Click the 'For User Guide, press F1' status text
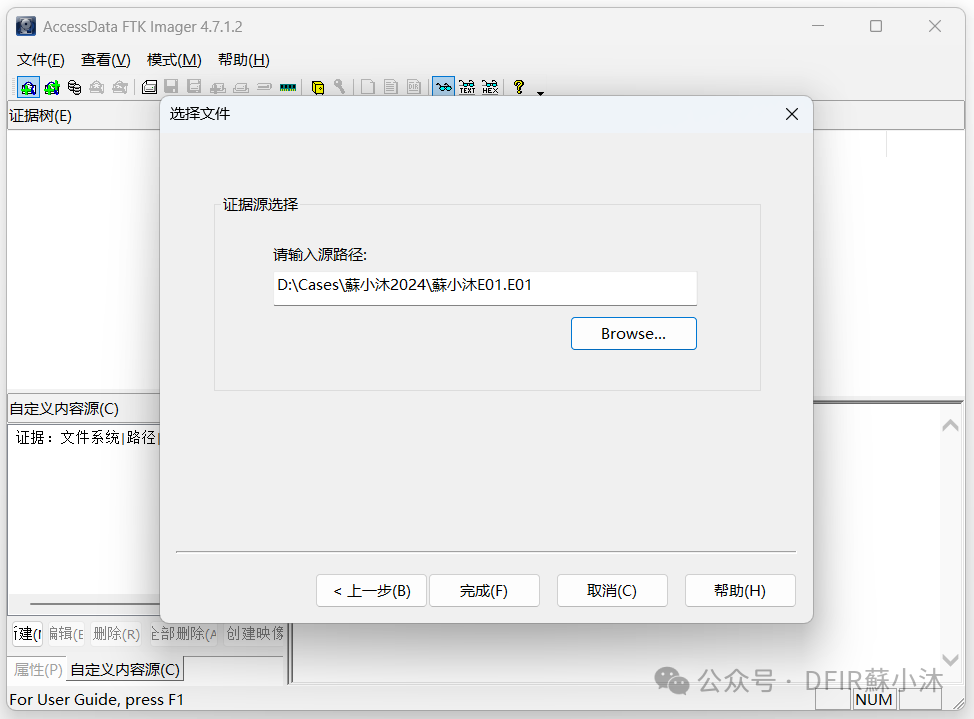The width and height of the screenshot is (974, 719). [97, 700]
